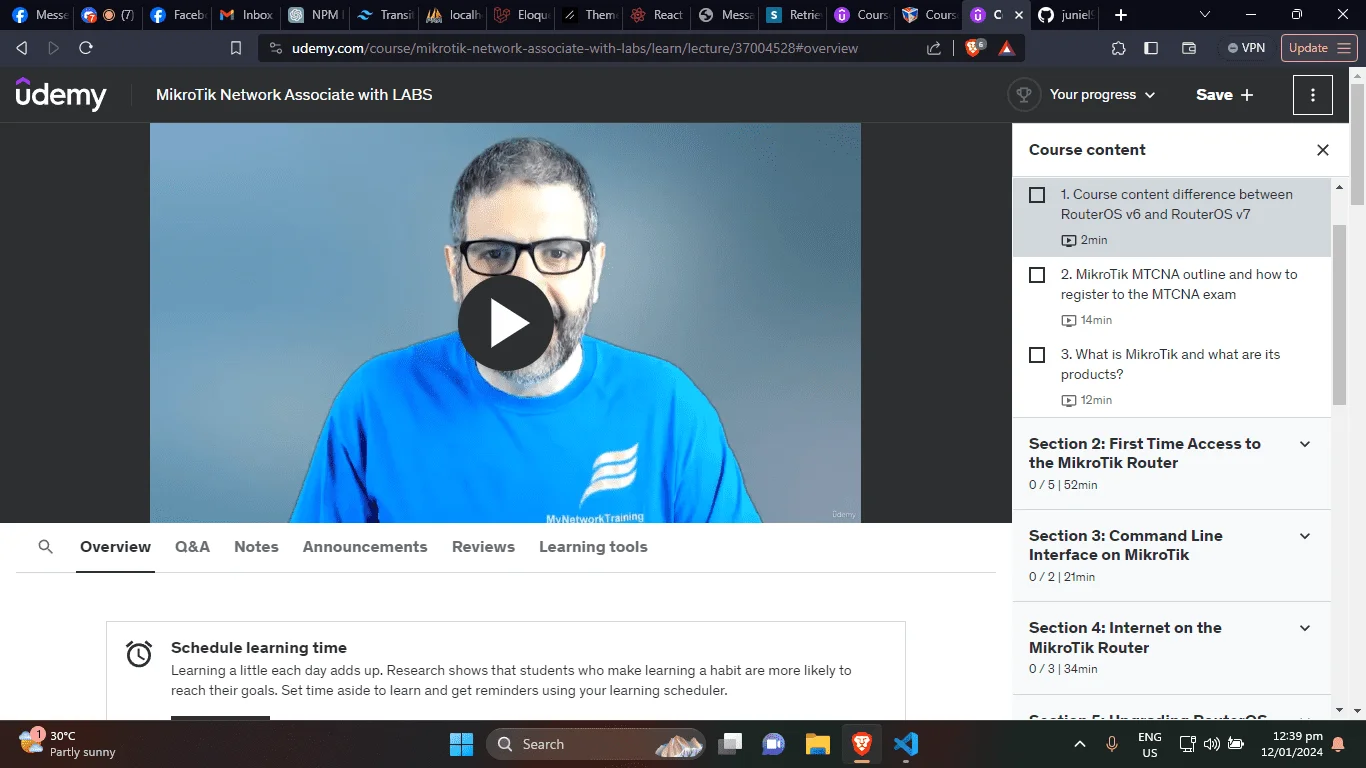Image resolution: width=1366 pixels, height=768 pixels.
Task: Click the share page icon
Action: point(934,48)
